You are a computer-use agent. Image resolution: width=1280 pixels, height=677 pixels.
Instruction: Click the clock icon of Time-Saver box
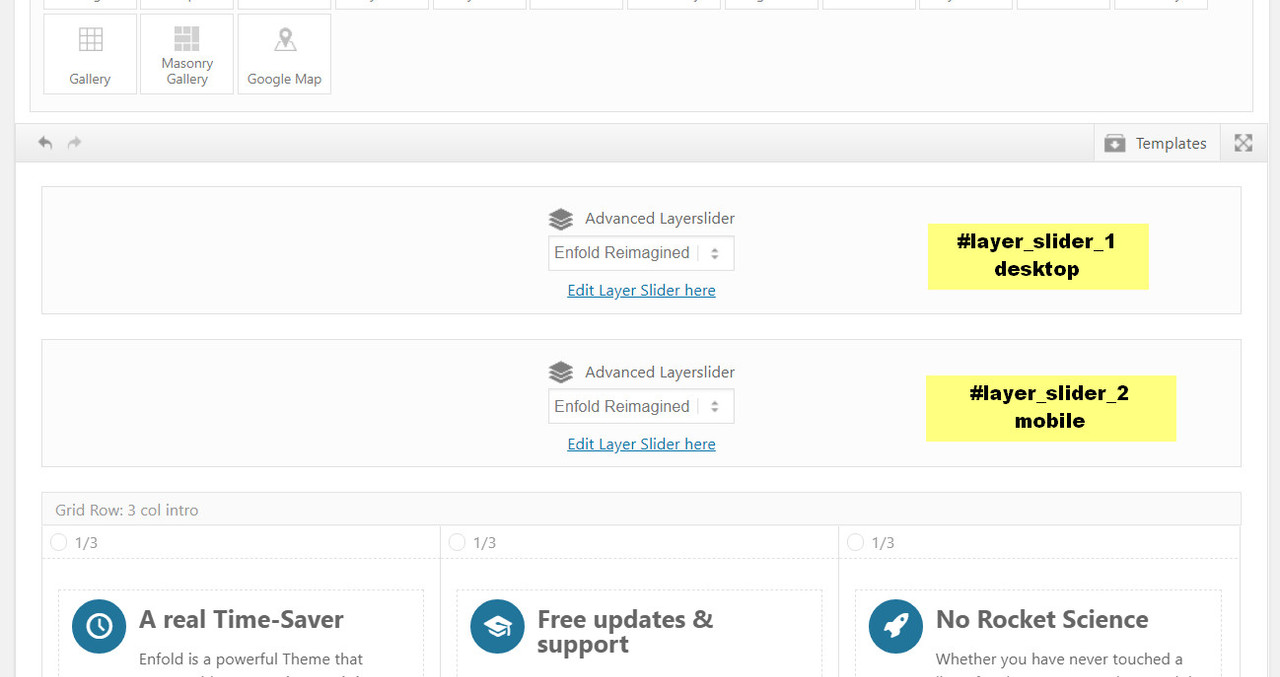click(99, 626)
